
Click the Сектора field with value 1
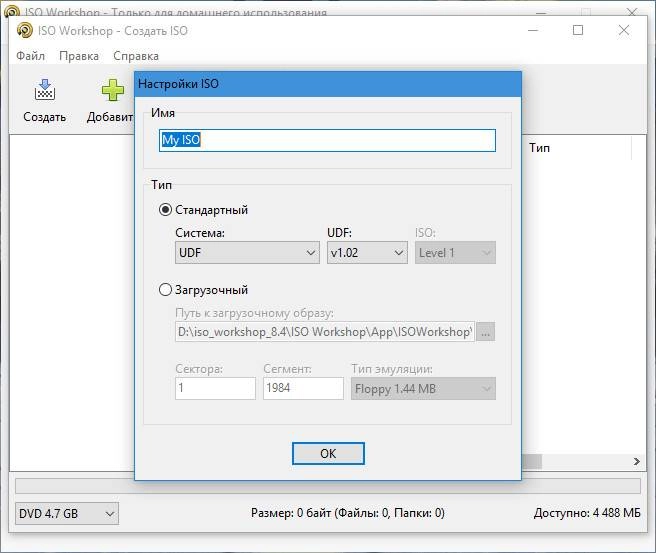pyautogui.click(x=215, y=388)
